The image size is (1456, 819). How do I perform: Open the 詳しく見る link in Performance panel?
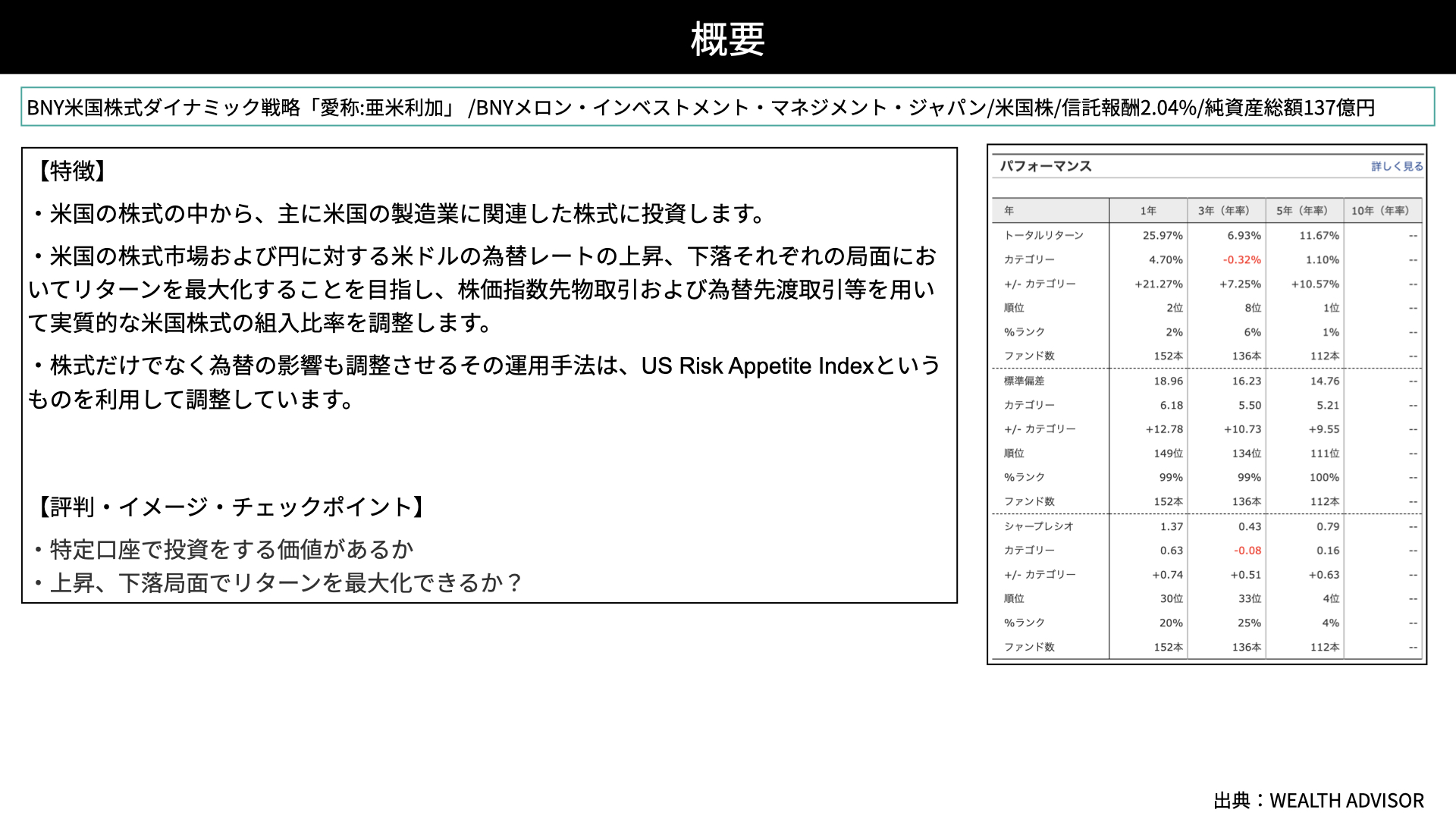click(x=1397, y=166)
